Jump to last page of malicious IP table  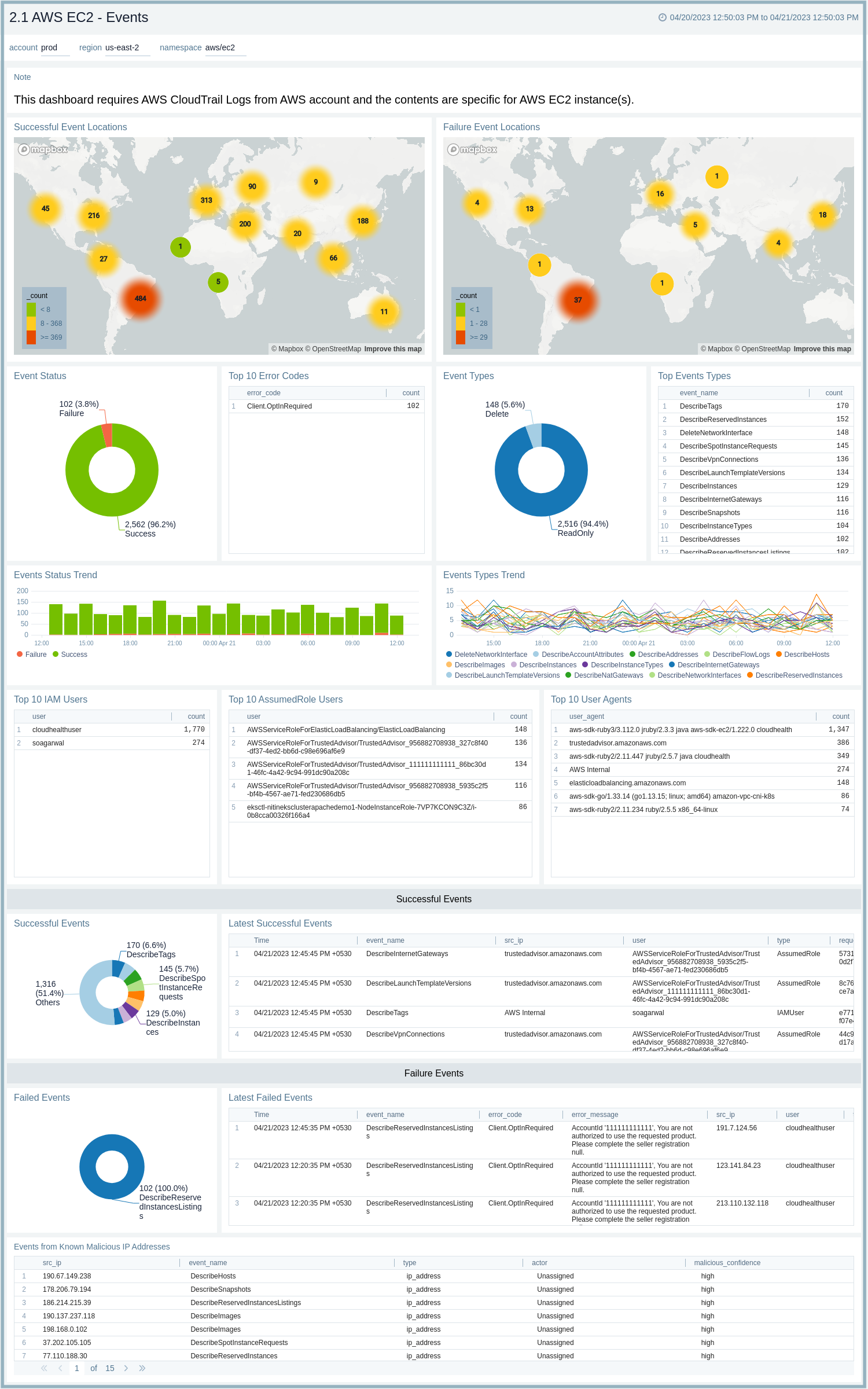[x=142, y=1368]
